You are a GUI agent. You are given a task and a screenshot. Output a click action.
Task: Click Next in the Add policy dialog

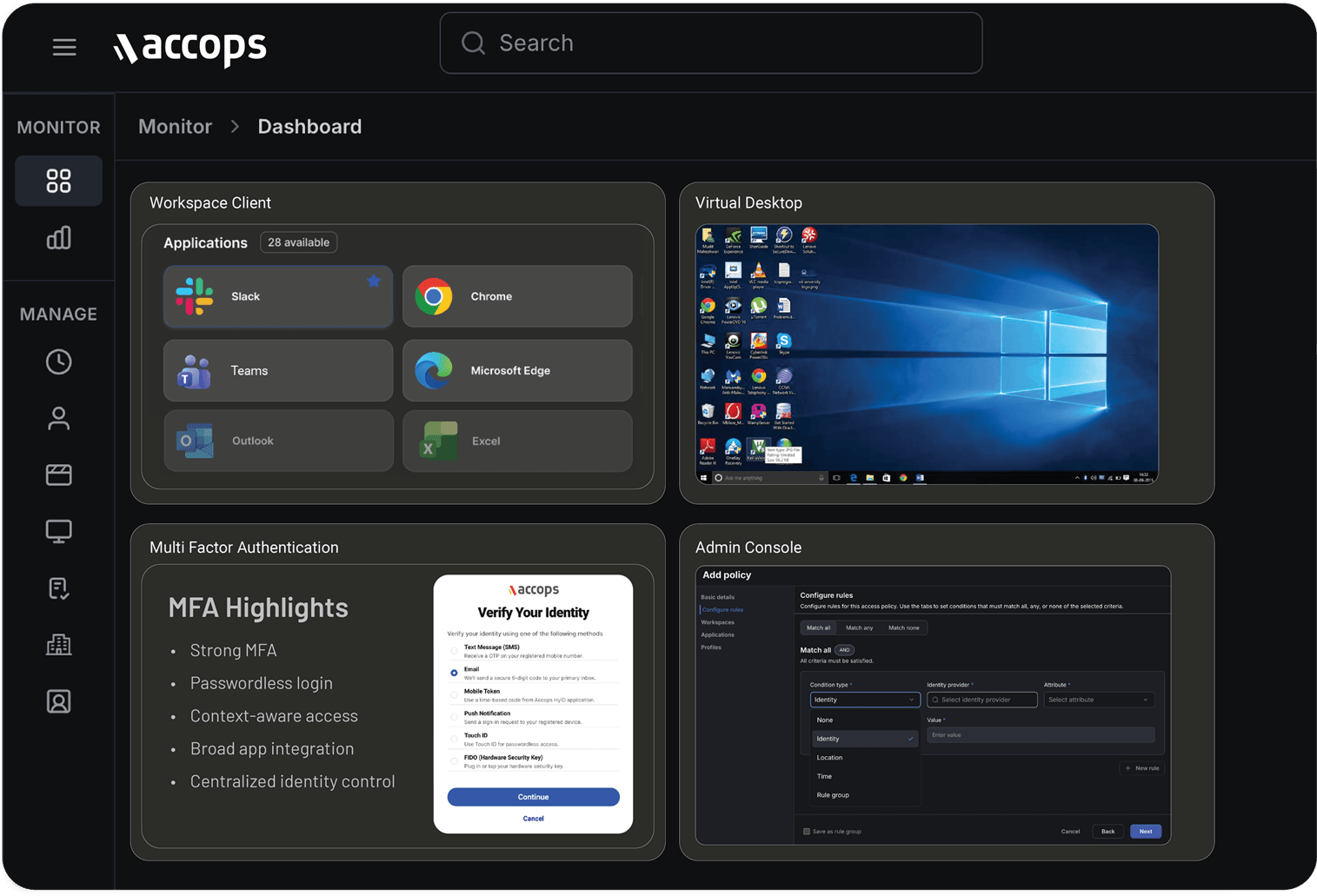point(1145,832)
